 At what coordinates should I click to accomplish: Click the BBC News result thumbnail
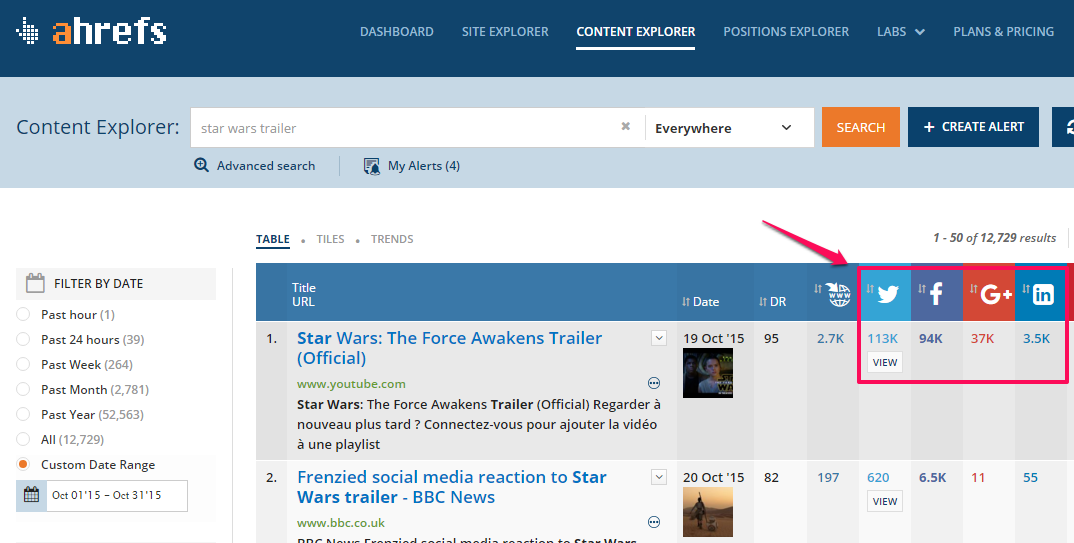click(708, 512)
